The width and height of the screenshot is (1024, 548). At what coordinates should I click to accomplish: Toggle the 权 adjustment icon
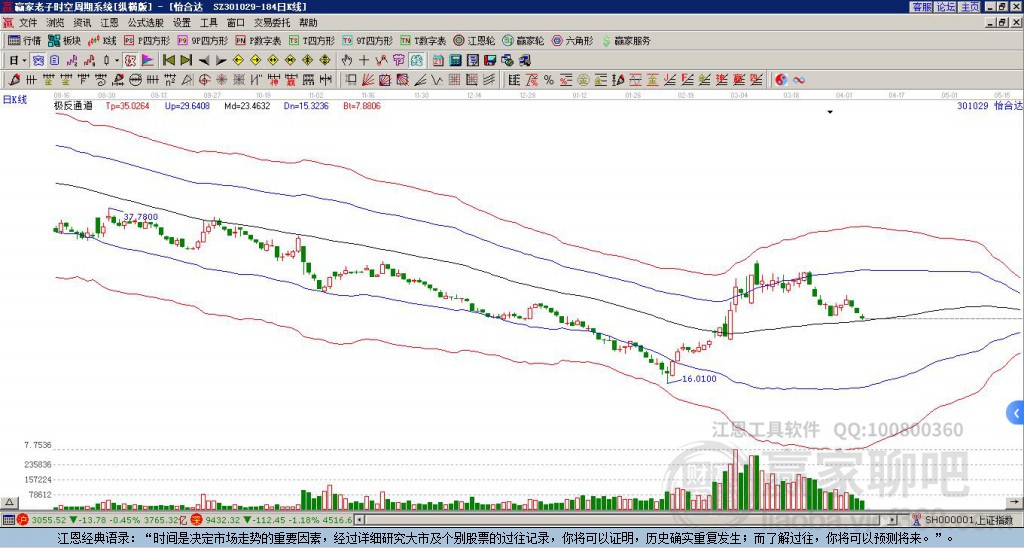click(x=130, y=61)
